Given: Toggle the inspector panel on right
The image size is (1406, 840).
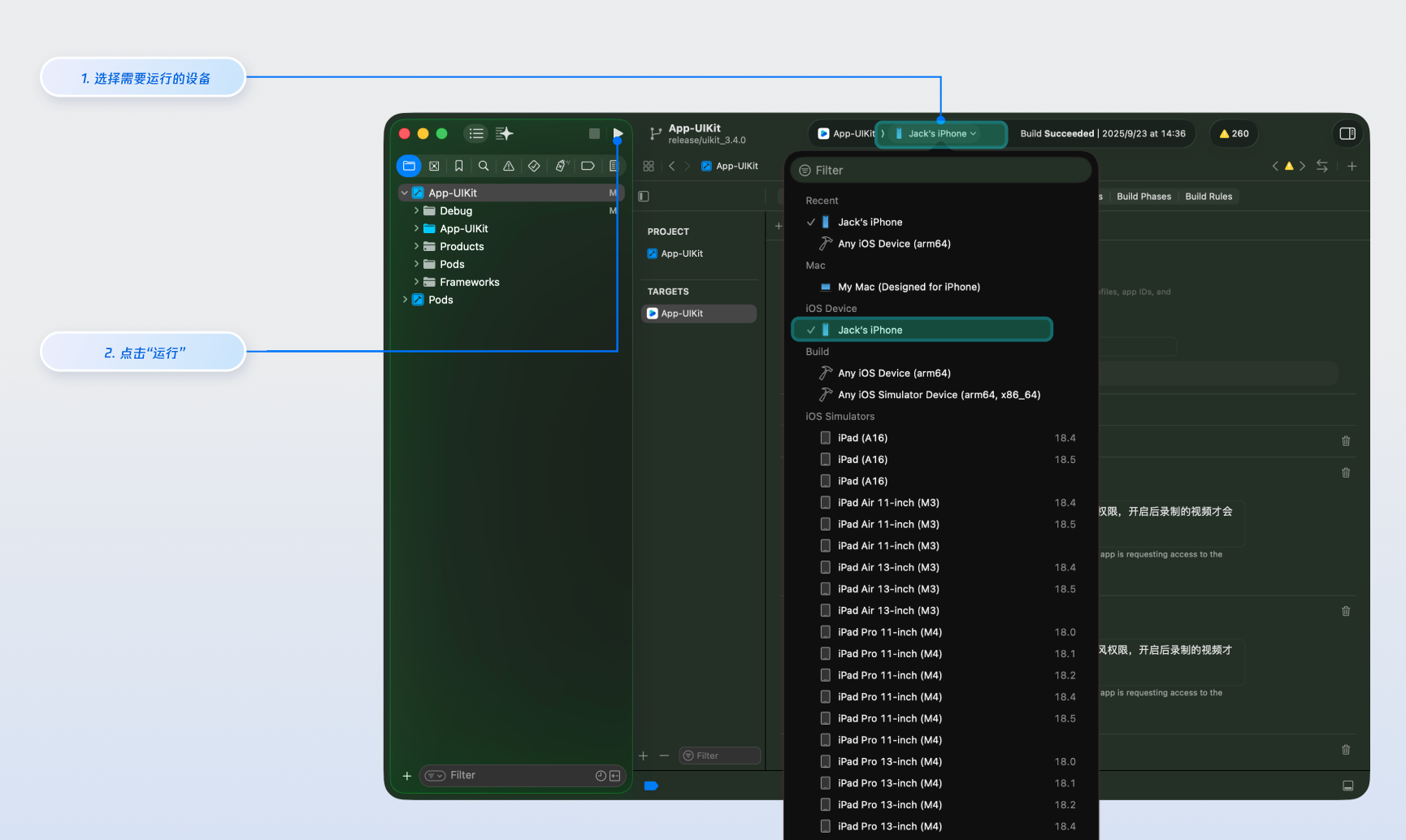Looking at the screenshot, I should point(1347,133).
